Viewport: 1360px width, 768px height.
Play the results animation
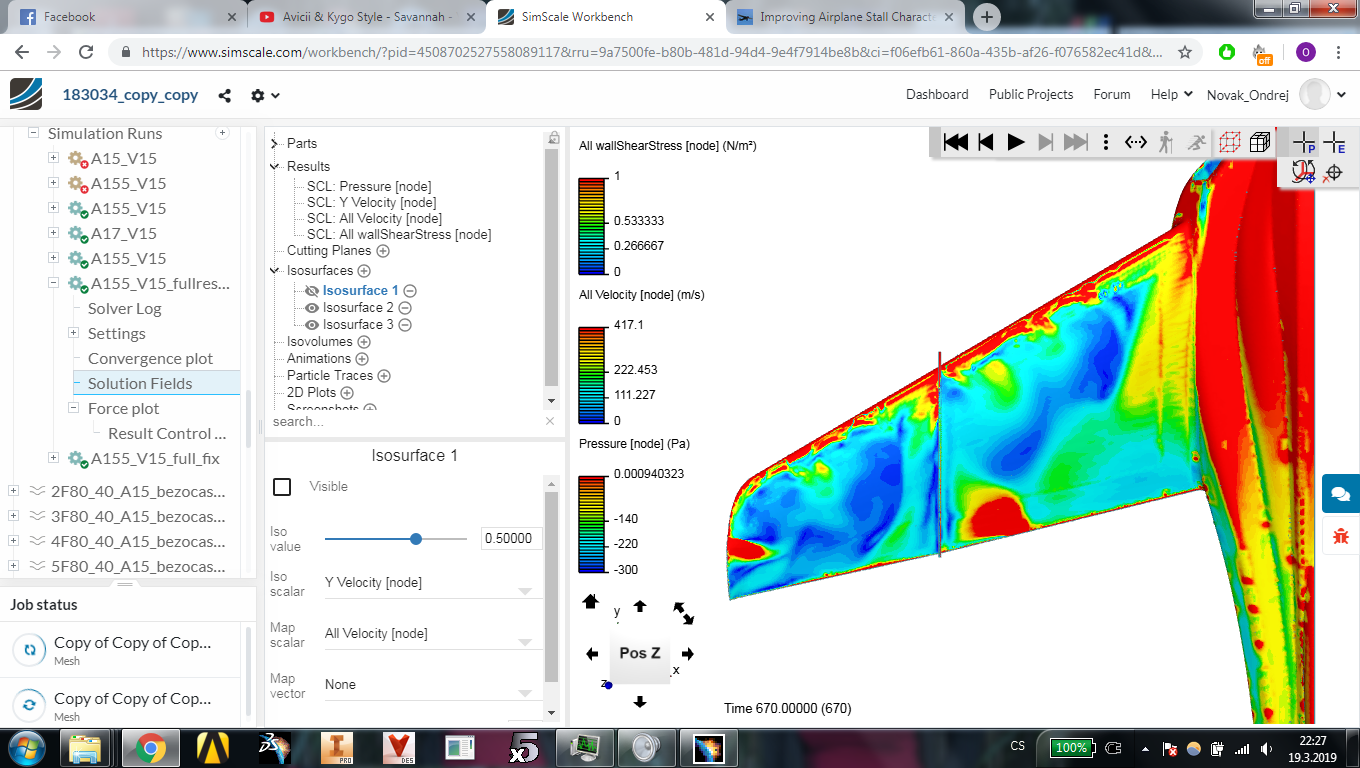[x=1016, y=142]
